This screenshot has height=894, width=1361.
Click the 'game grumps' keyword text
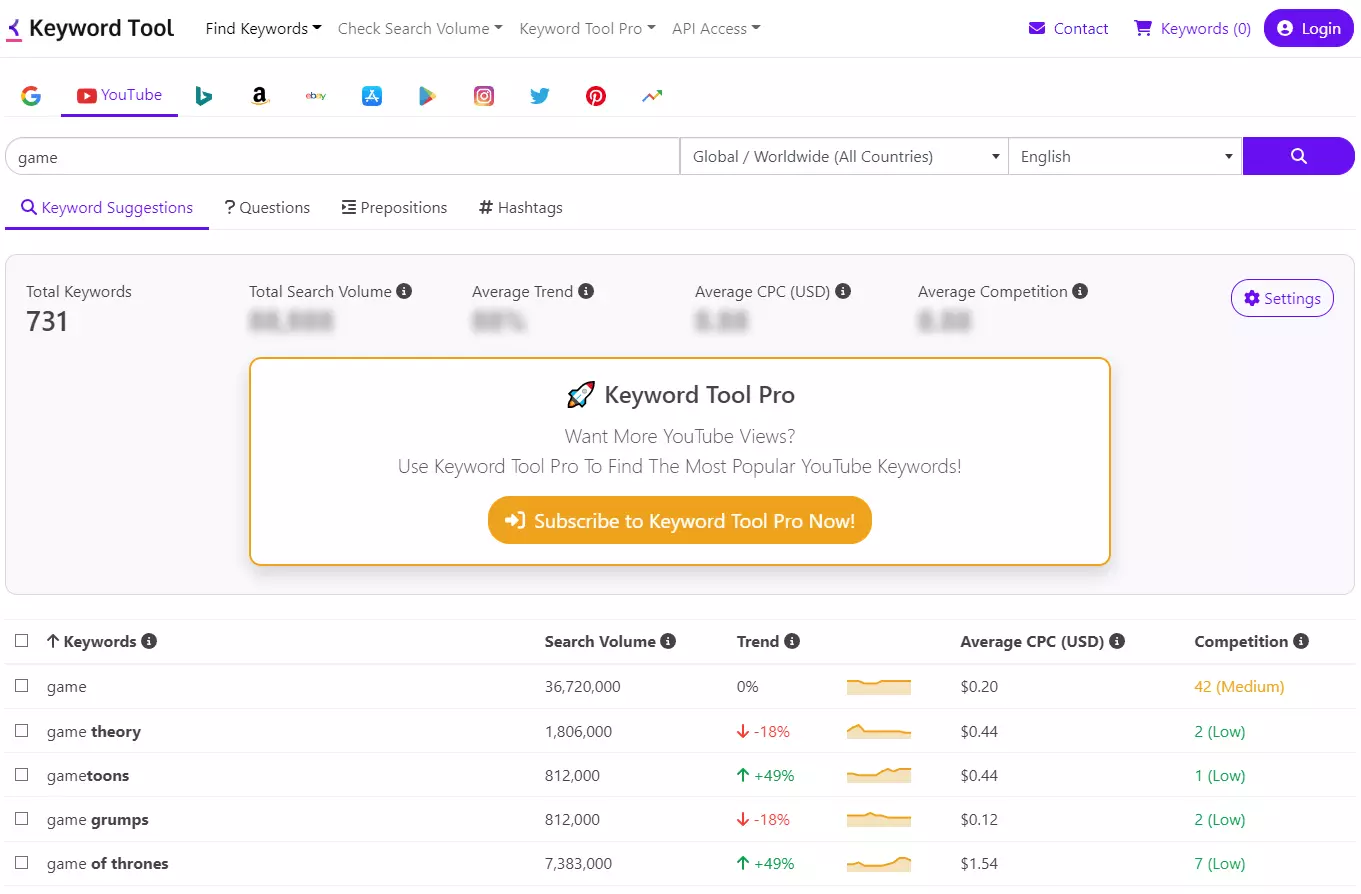coord(98,819)
